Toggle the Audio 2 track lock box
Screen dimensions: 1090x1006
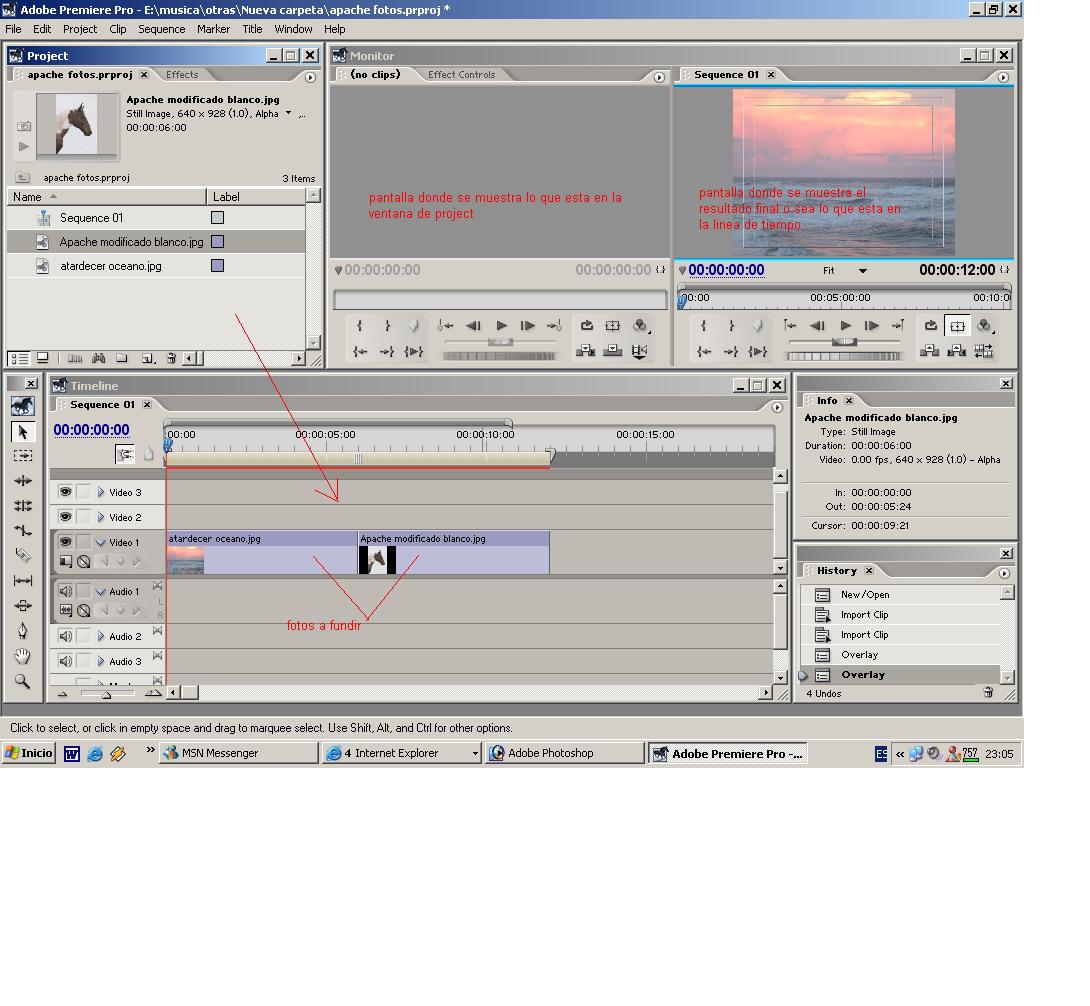pyautogui.click(x=83, y=635)
